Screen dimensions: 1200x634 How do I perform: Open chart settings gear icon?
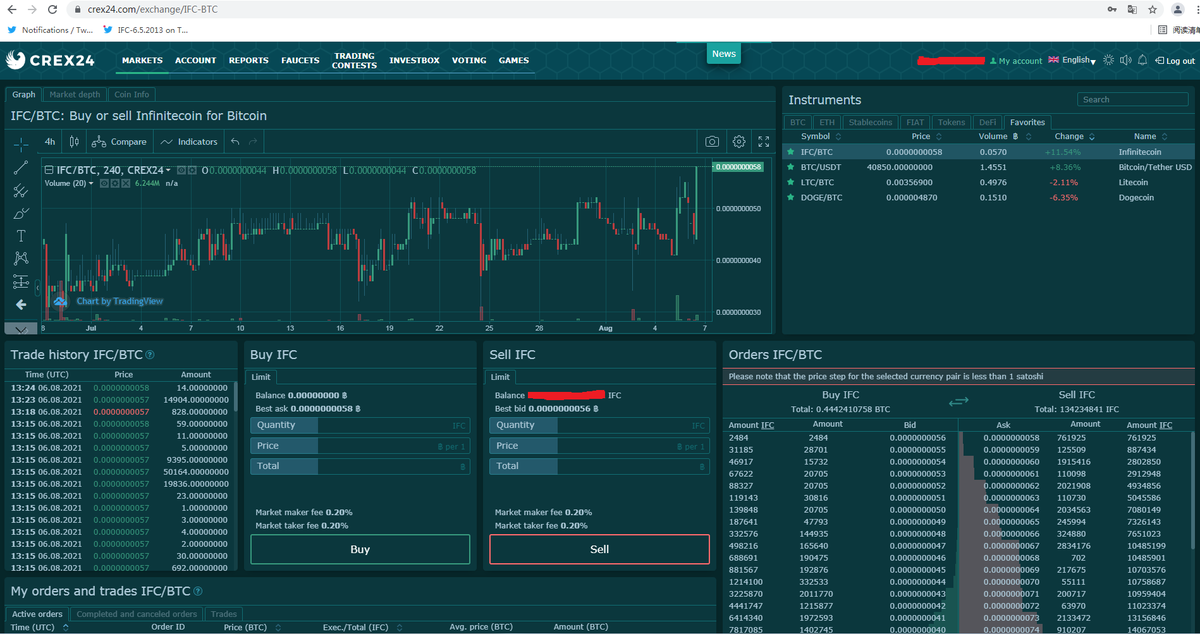[x=739, y=142]
